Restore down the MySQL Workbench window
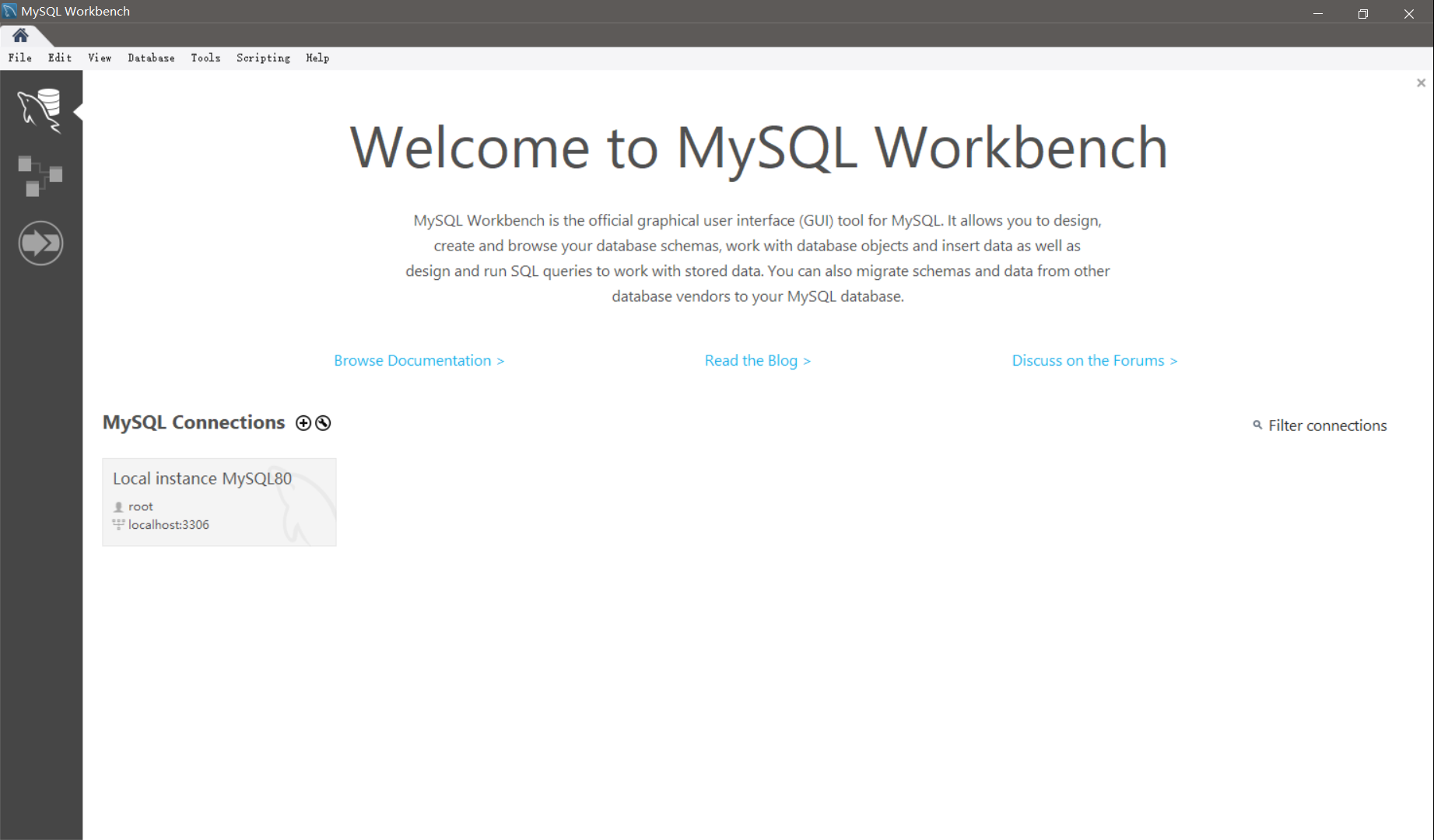1434x840 pixels. [1363, 13]
